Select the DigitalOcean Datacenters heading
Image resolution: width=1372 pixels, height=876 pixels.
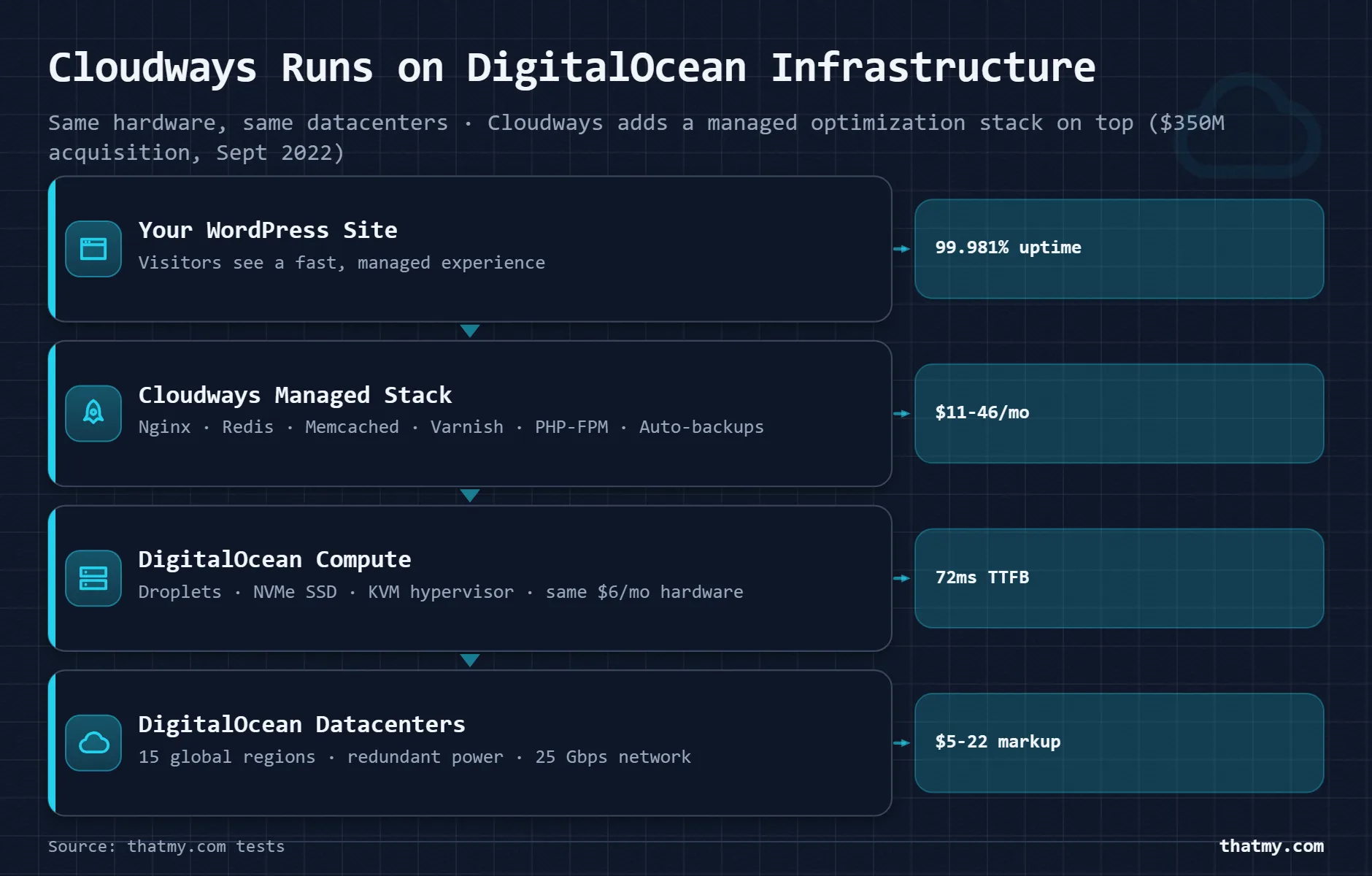tap(301, 725)
